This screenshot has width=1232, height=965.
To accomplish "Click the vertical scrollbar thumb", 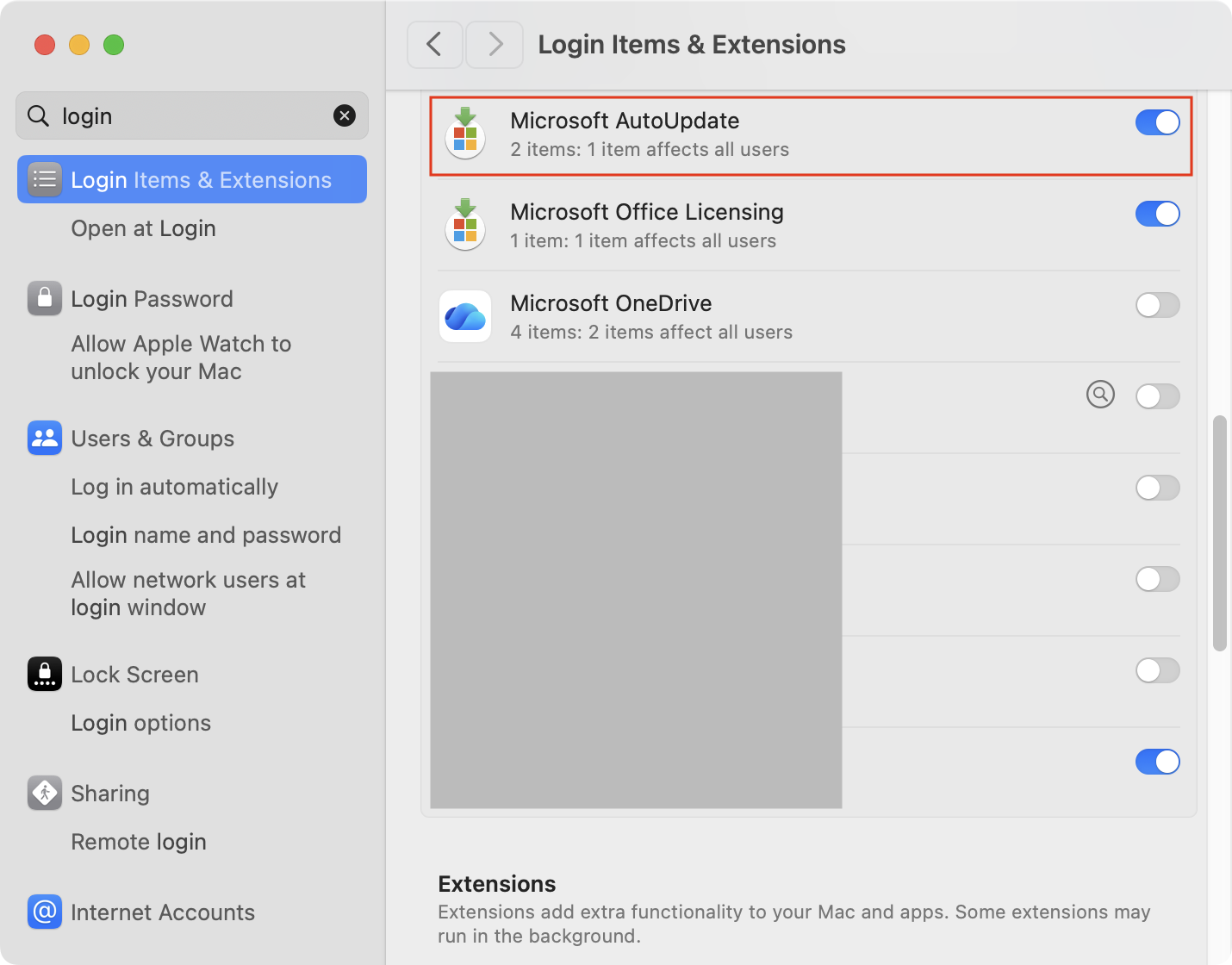I will point(1219,533).
